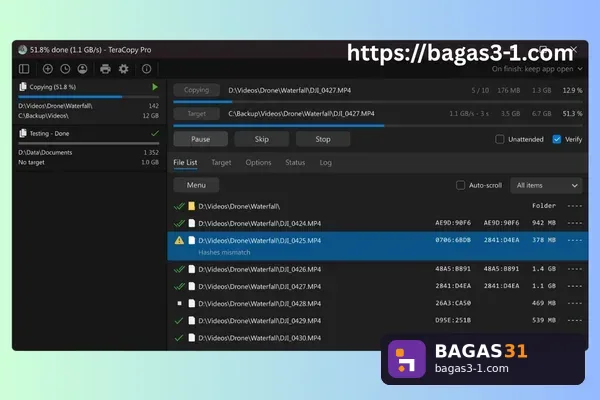Open the Menu button

(196, 185)
